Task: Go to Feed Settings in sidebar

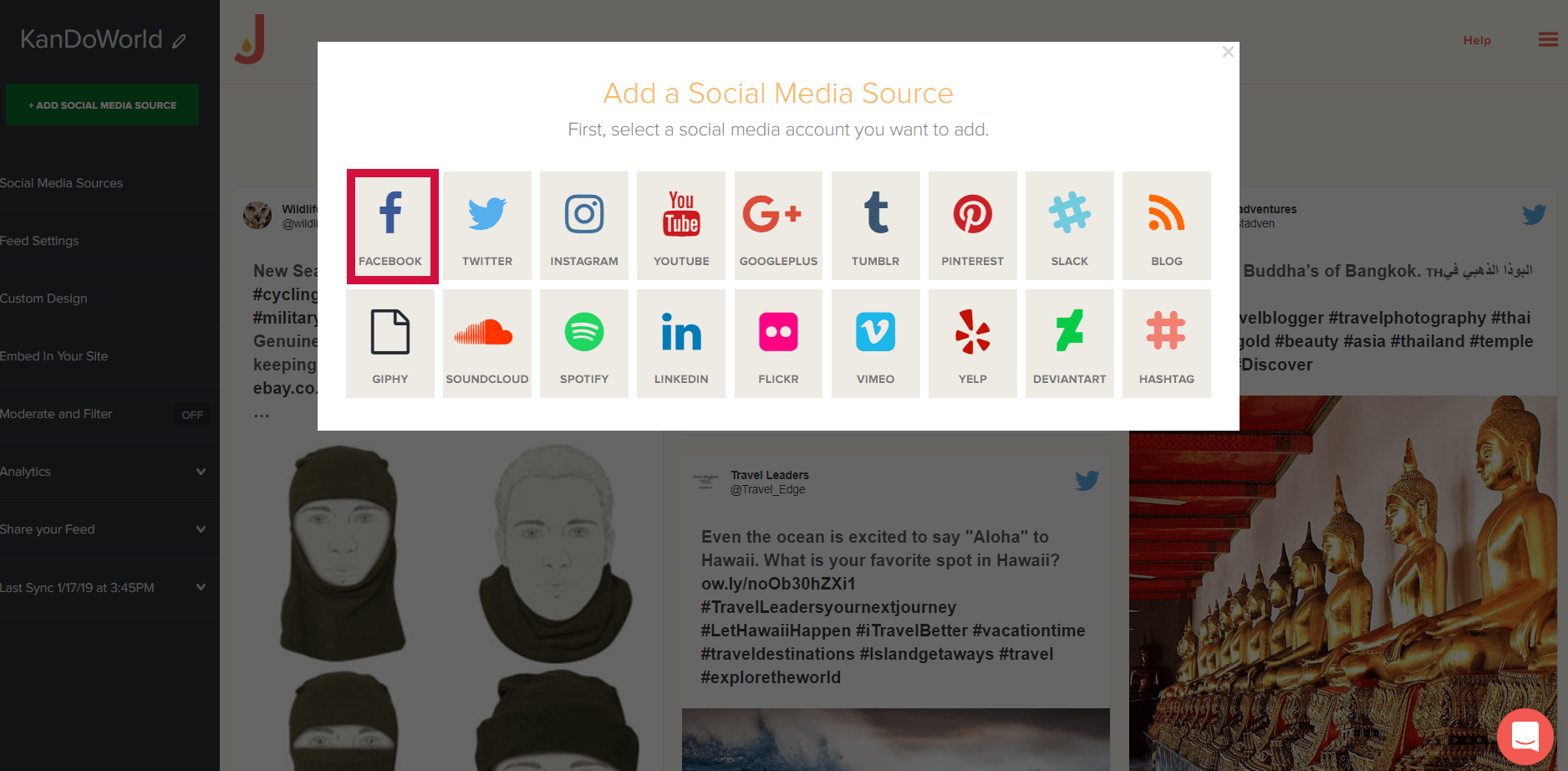Action: tap(39, 241)
